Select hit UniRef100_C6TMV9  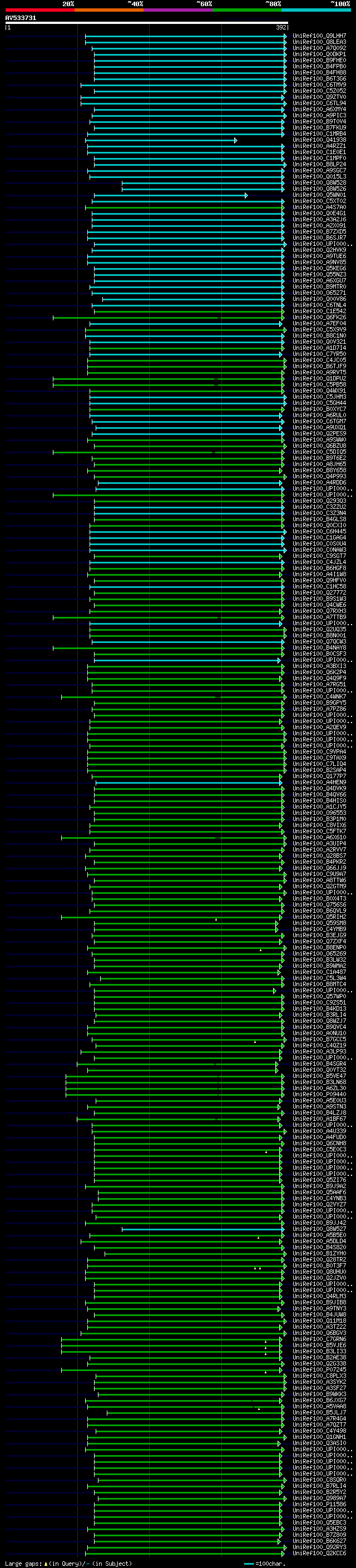(x=319, y=85)
